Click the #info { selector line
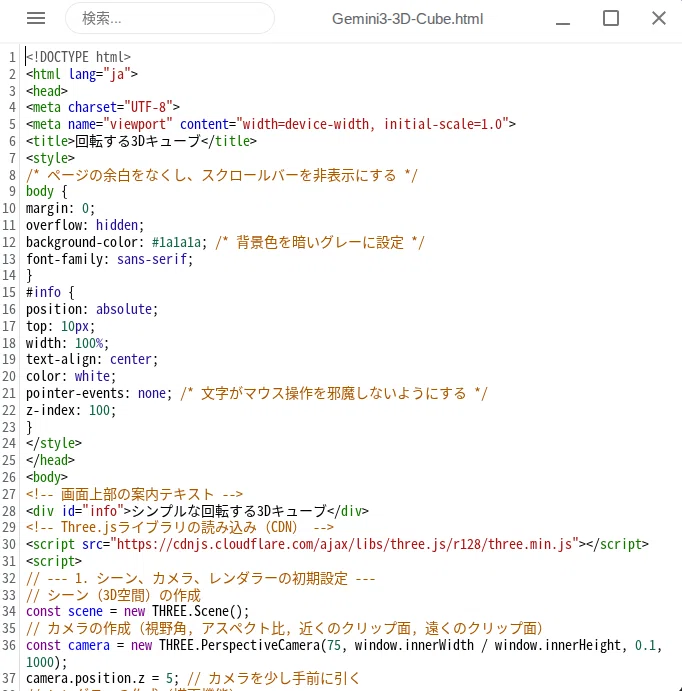This screenshot has width=682, height=691. [x=50, y=292]
